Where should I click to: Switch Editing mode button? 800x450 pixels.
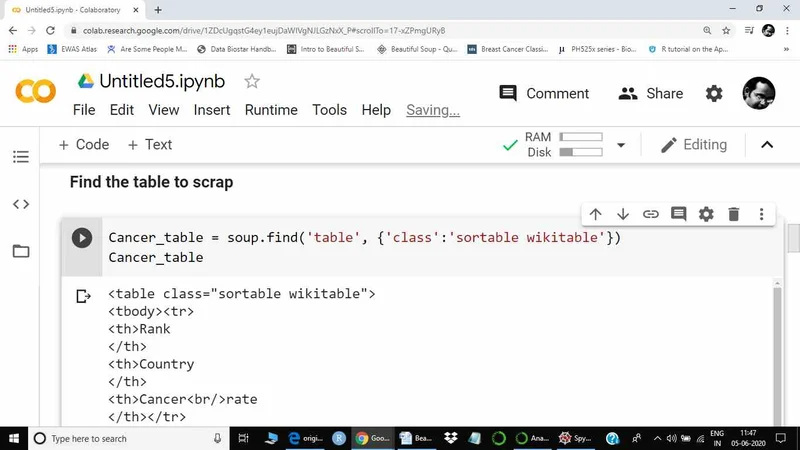pyautogui.click(x=693, y=145)
